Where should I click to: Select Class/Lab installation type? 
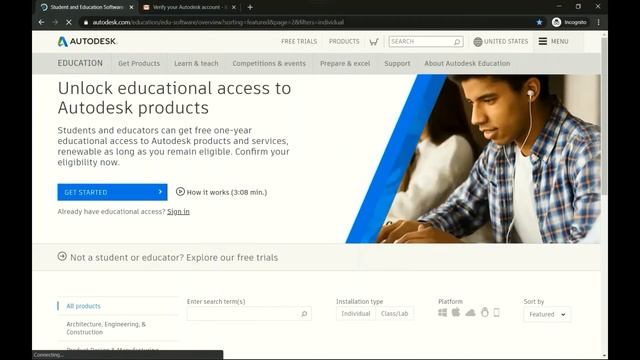pos(394,313)
